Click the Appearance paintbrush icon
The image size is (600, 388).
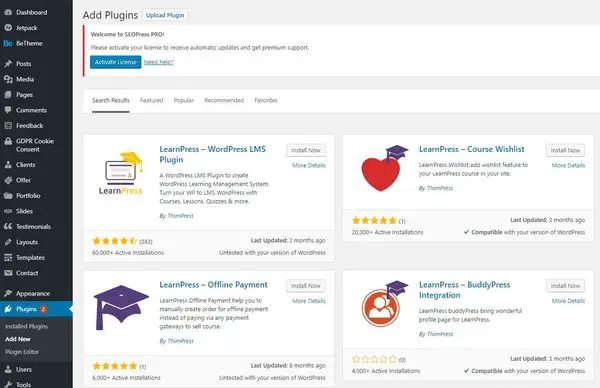(x=8, y=293)
